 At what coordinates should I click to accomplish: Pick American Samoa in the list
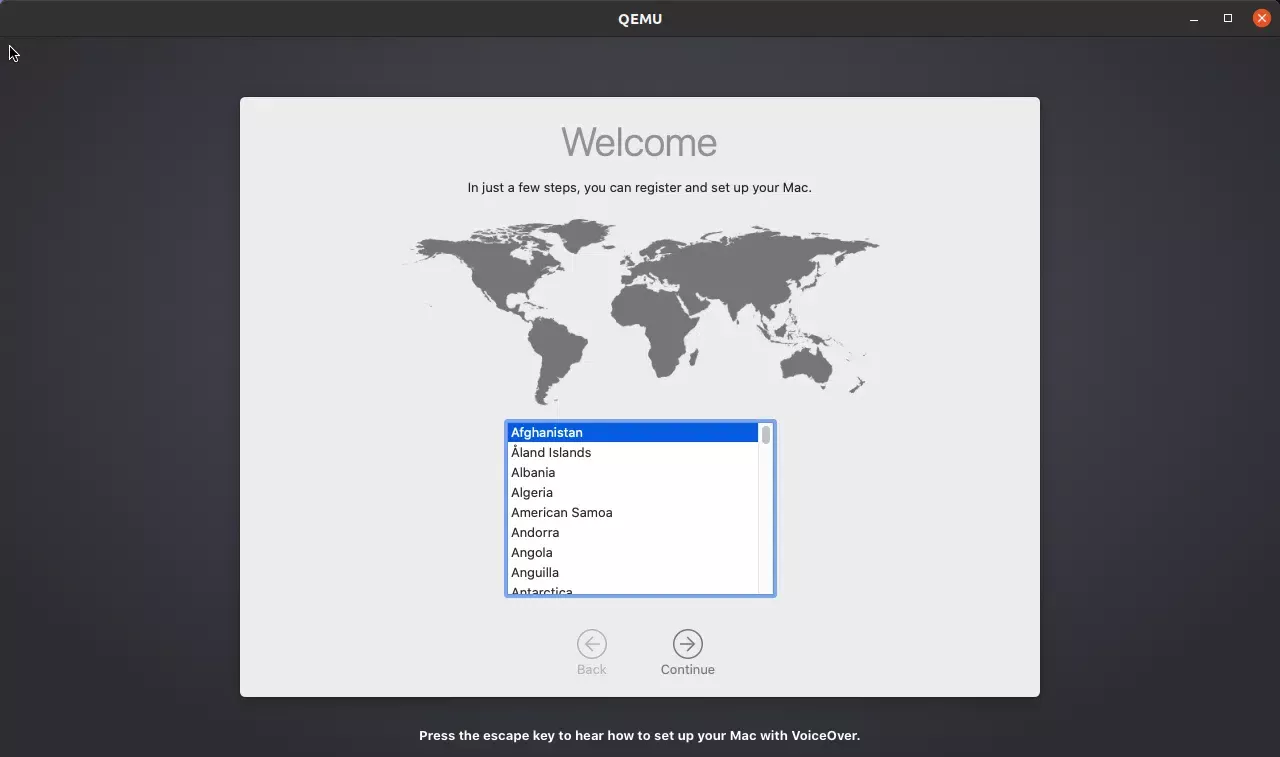632,513
